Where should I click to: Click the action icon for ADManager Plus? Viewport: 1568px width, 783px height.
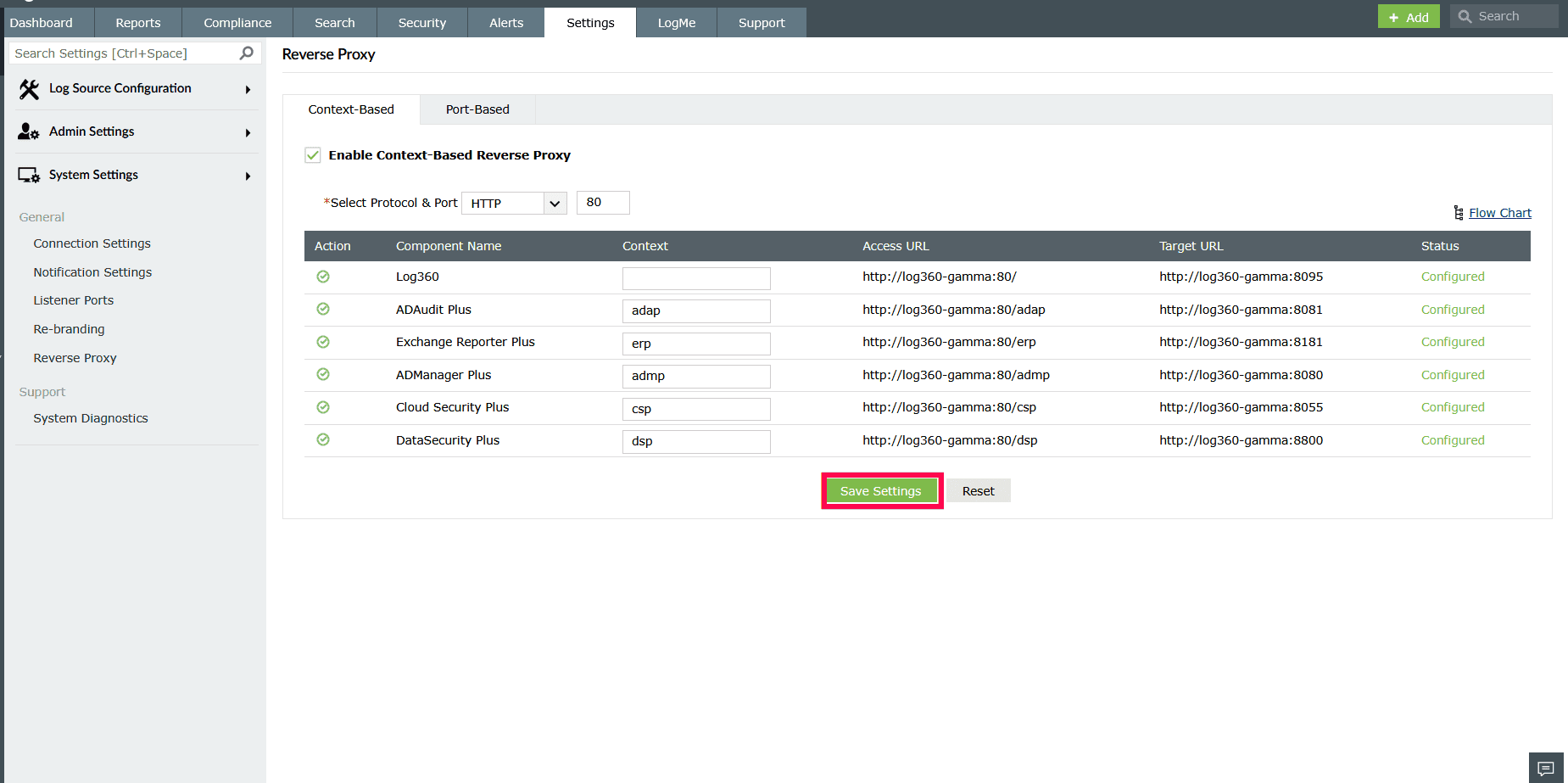(323, 375)
